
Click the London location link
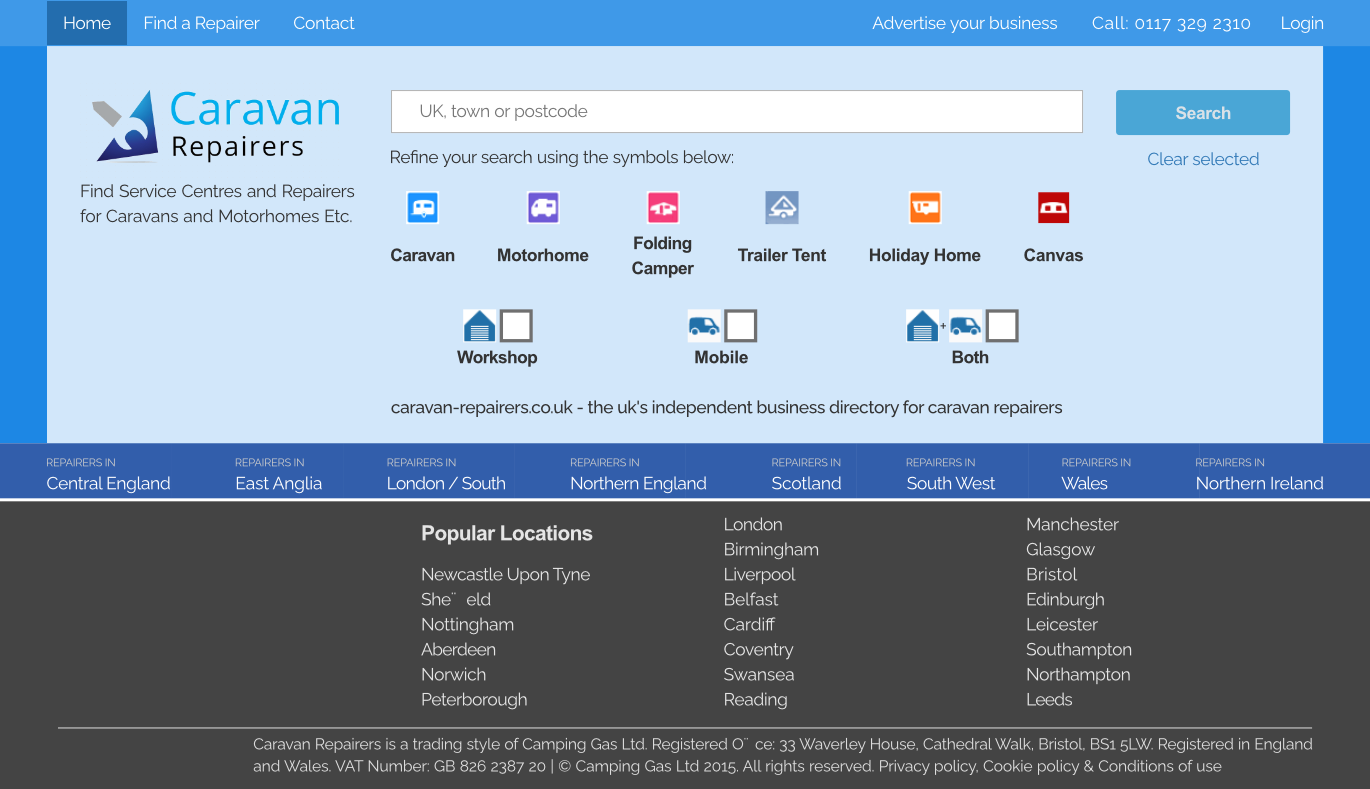click(753, 524)
